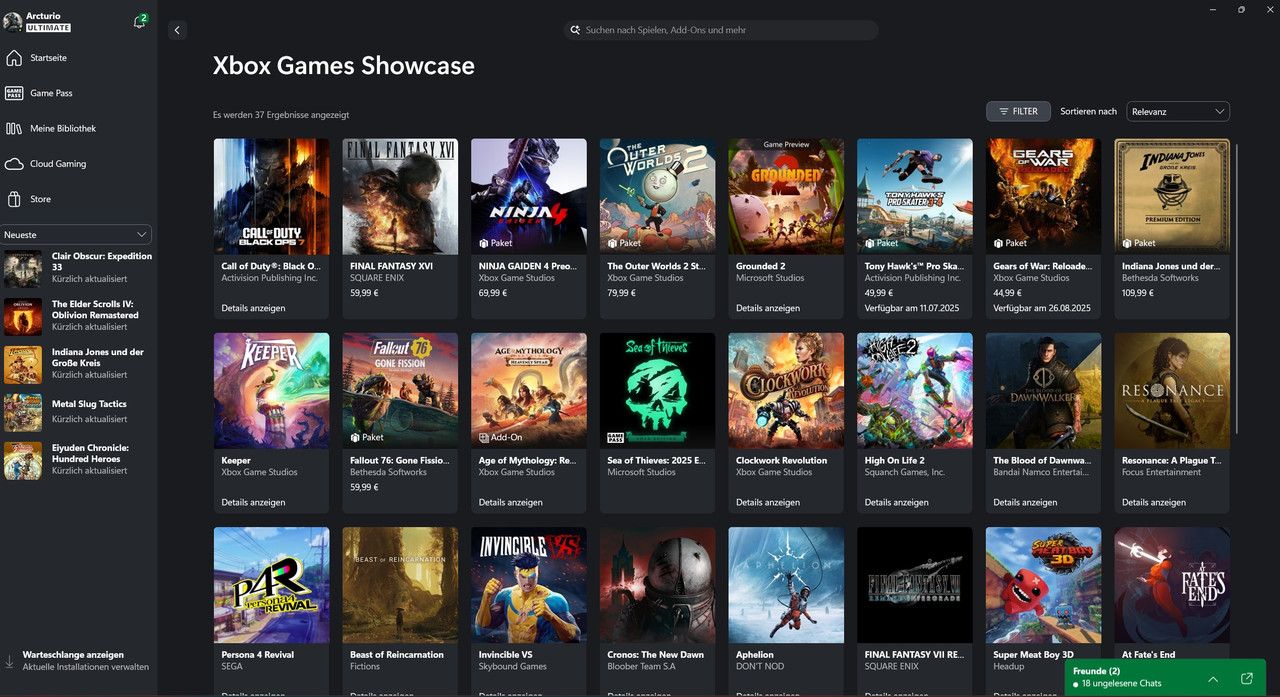Open Age of Mythology add-on cover
The image size is (1280, 697).
(x=529, y=391)
